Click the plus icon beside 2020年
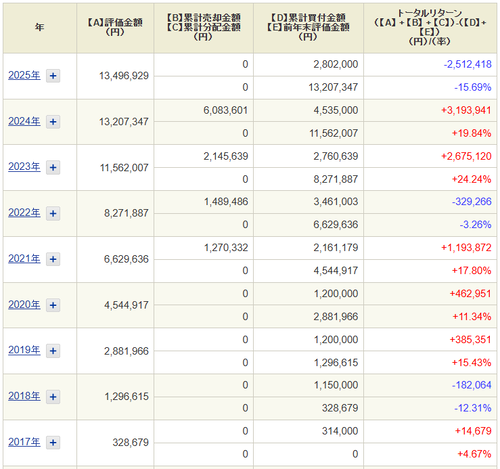Viewport: 500px width, 469px height. (53, 305)
